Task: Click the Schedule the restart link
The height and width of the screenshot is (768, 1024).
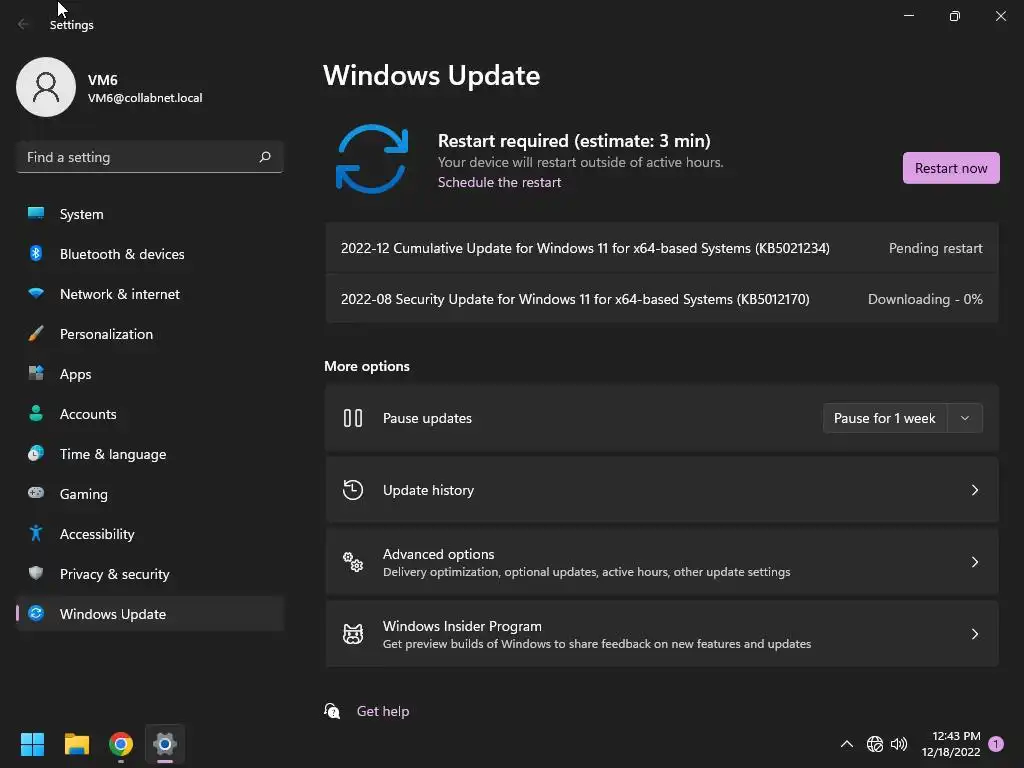Action: click(x=499, y=182)
